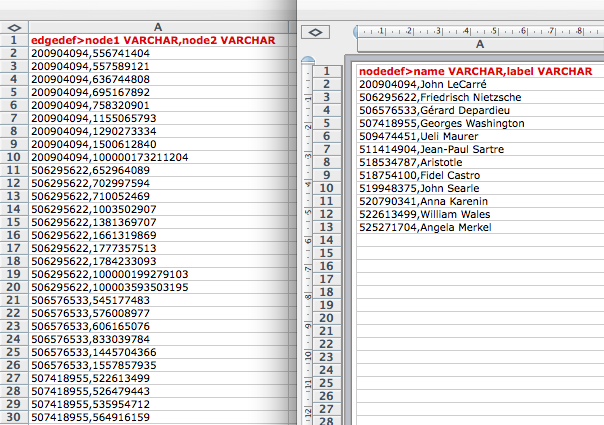Click cell 200904094,1155065793
This screenshot has height=425, width=604.
pos(158,118)
